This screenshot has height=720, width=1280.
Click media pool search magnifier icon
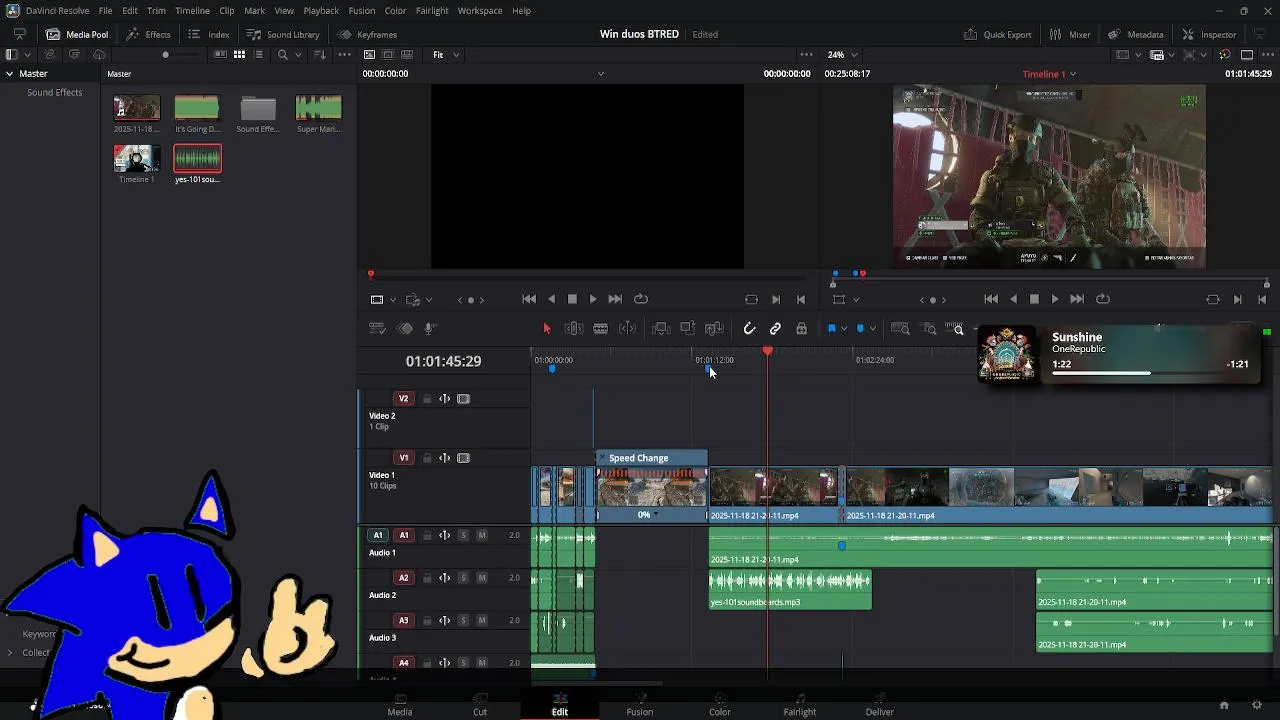click(283, 55)
